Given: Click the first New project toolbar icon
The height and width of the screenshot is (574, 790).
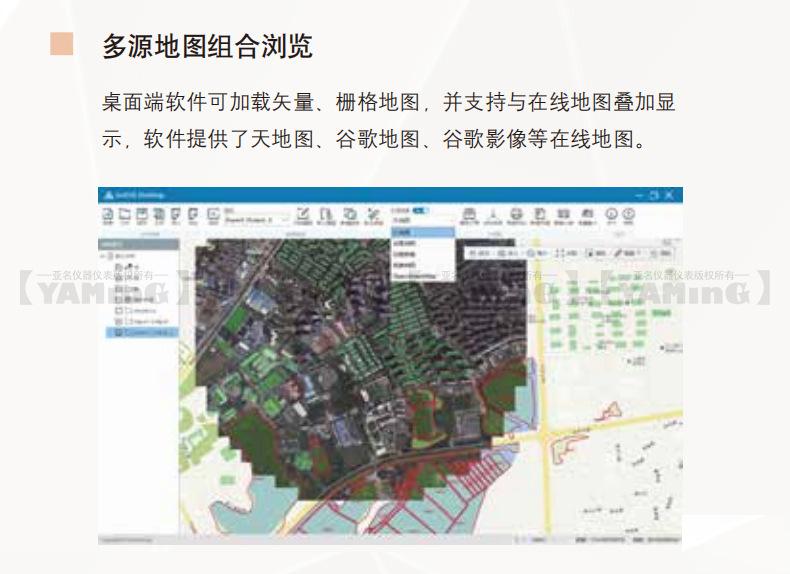Looking at the screenshot, I should click(x=108, y=214).
